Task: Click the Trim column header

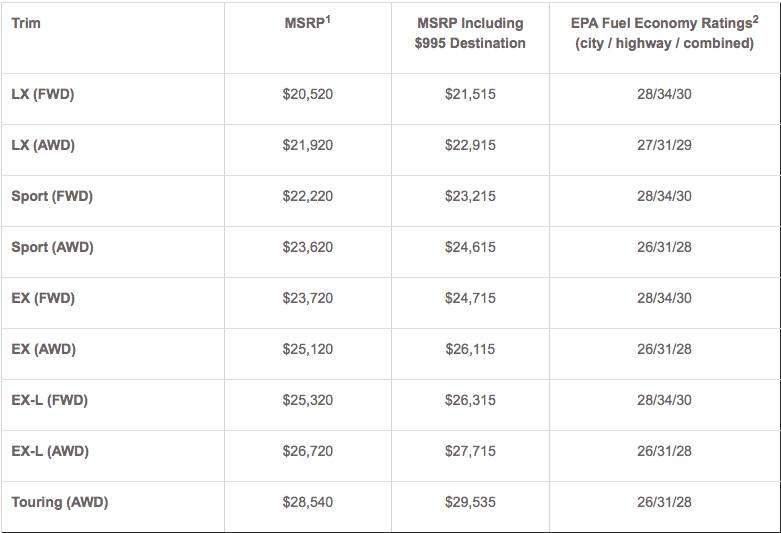Action: click(26, 22)
